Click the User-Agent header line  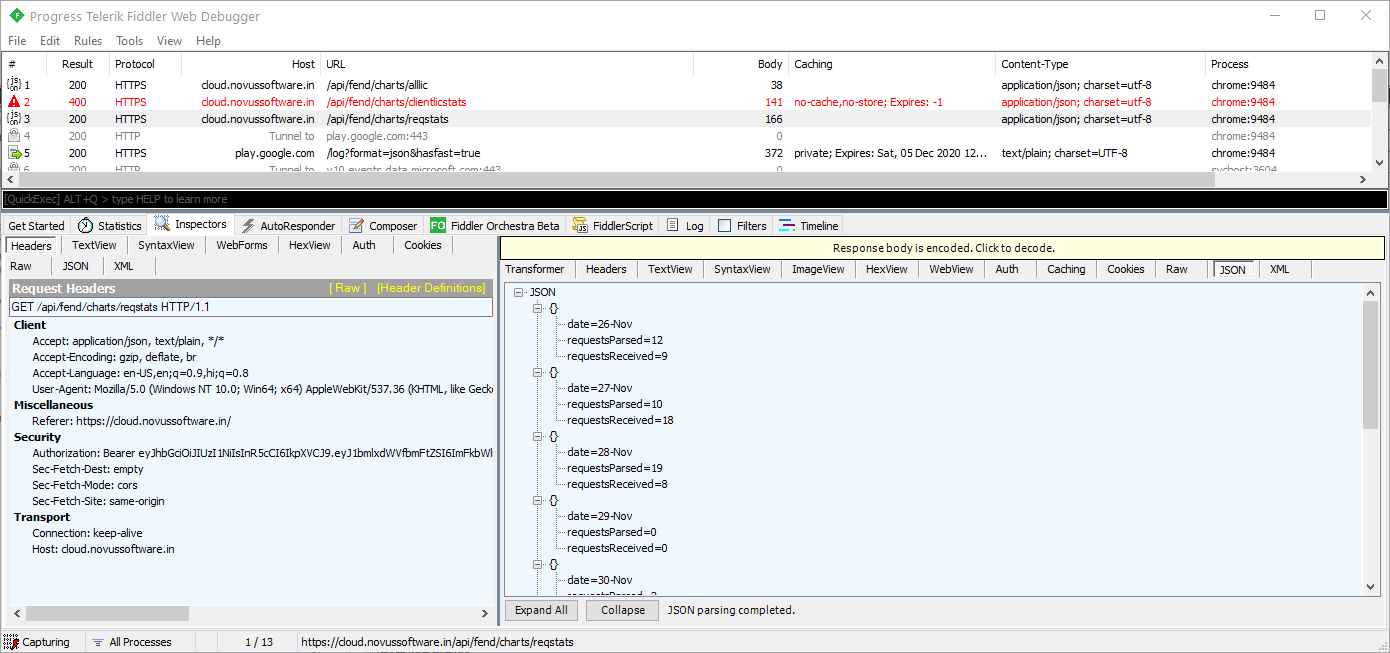point(262,389)
